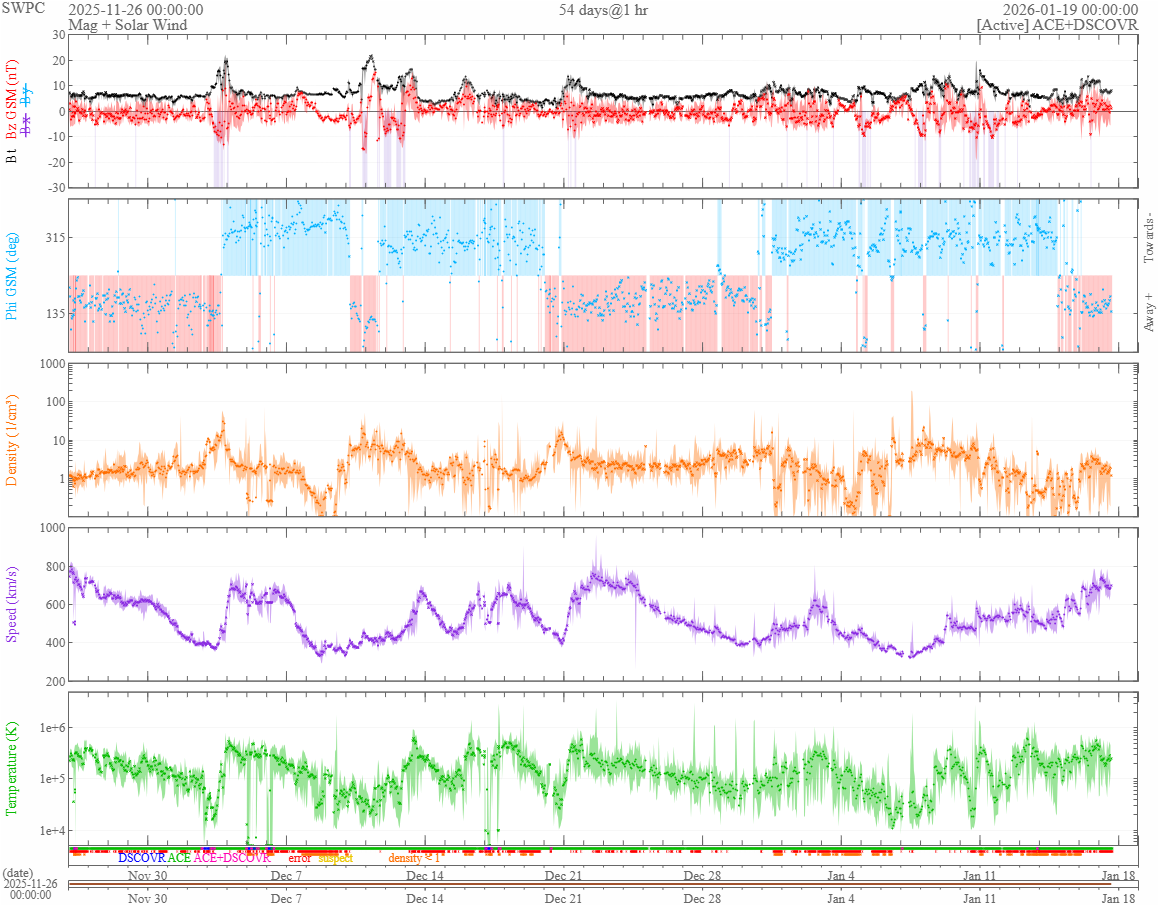
Task: Click the end time 2026-01-19 00:00:00 header
Action: 1070,10
